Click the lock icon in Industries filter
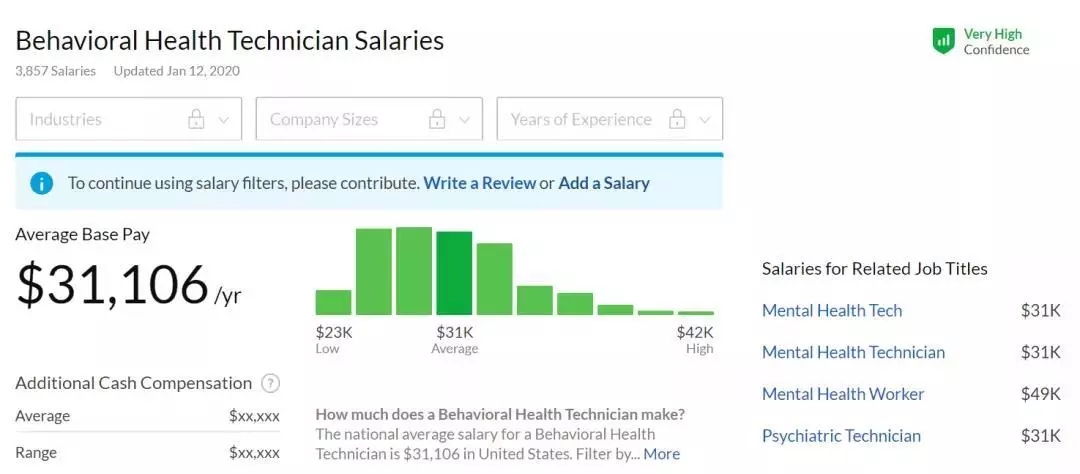Viewport: 1080px width, 474px height. [x=197, y=120]
